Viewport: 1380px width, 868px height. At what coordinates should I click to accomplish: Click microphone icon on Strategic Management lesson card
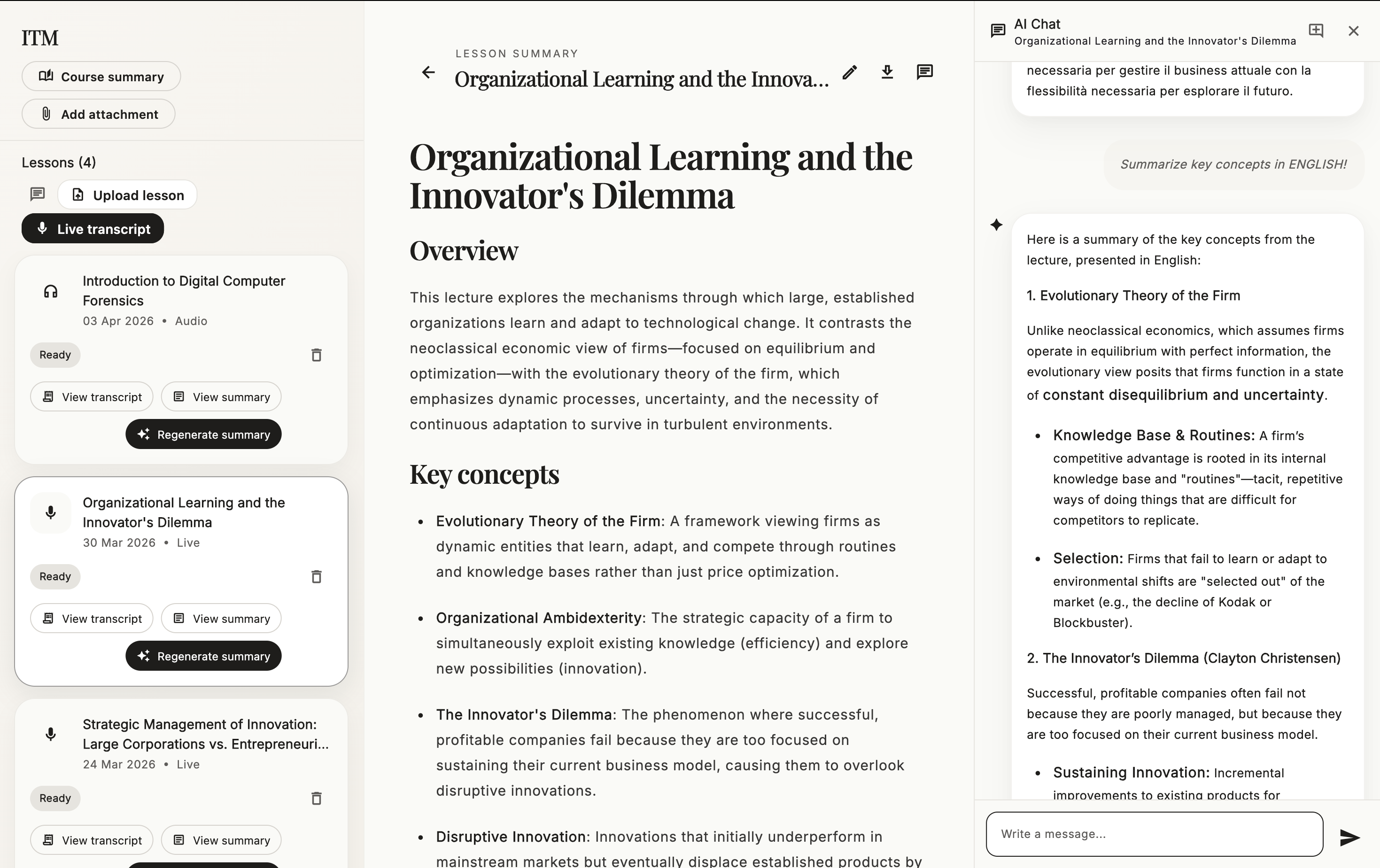click(x=50, y=734)
